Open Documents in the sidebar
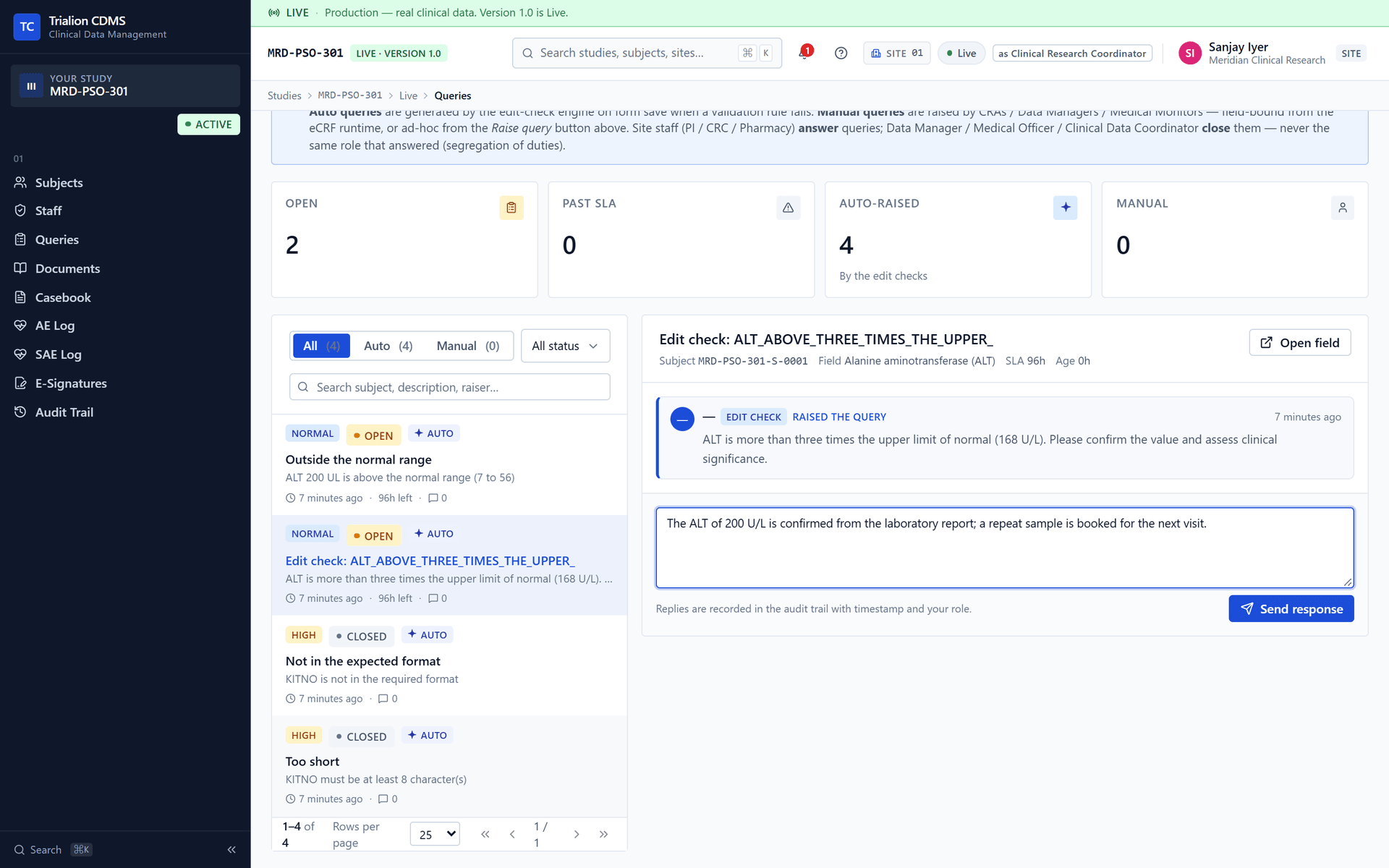Screen dimensions: 1389x868 pyautogui.click(x=125, y=268)
